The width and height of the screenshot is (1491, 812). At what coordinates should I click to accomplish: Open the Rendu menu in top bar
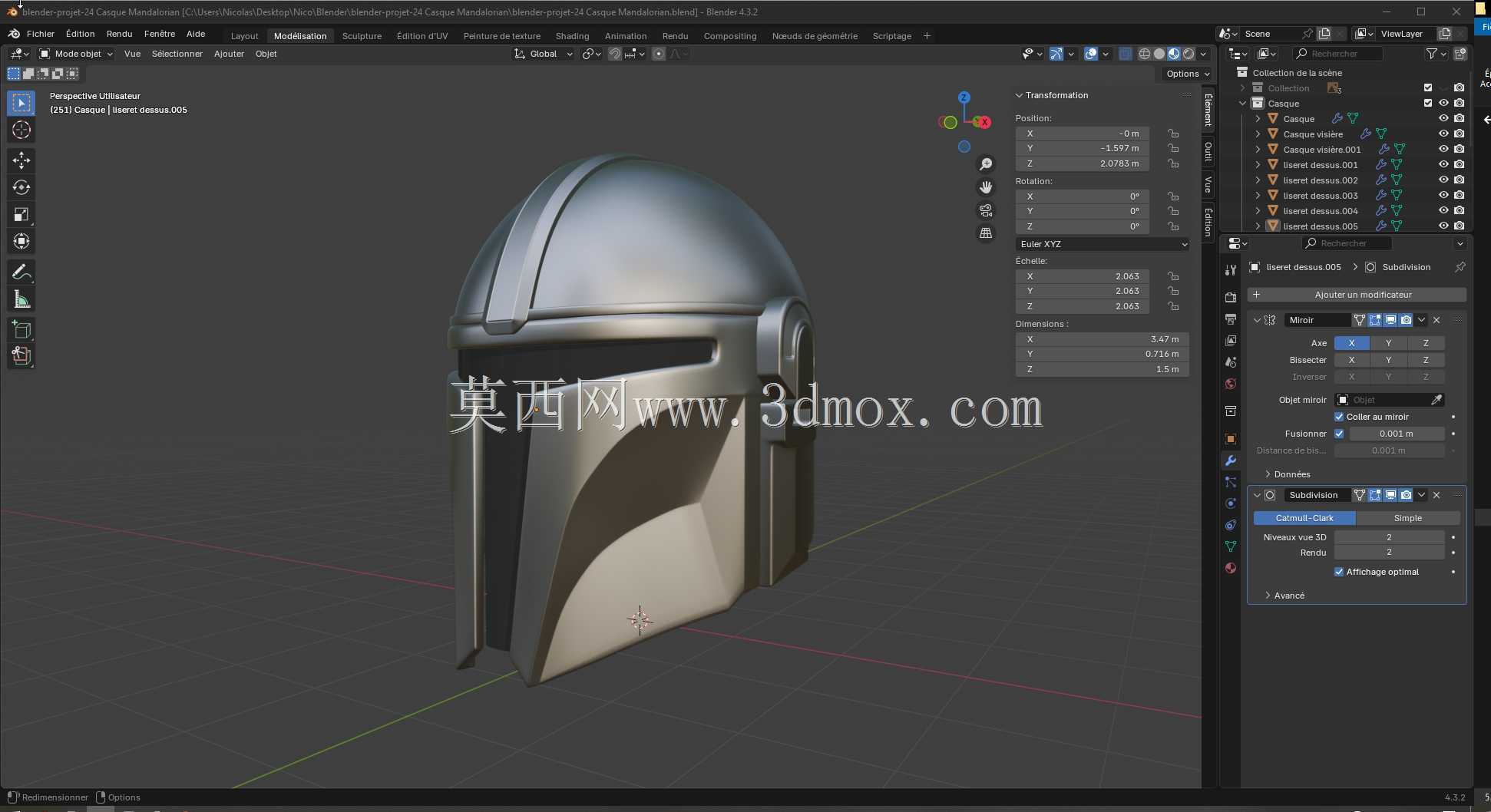pos(119,34)
